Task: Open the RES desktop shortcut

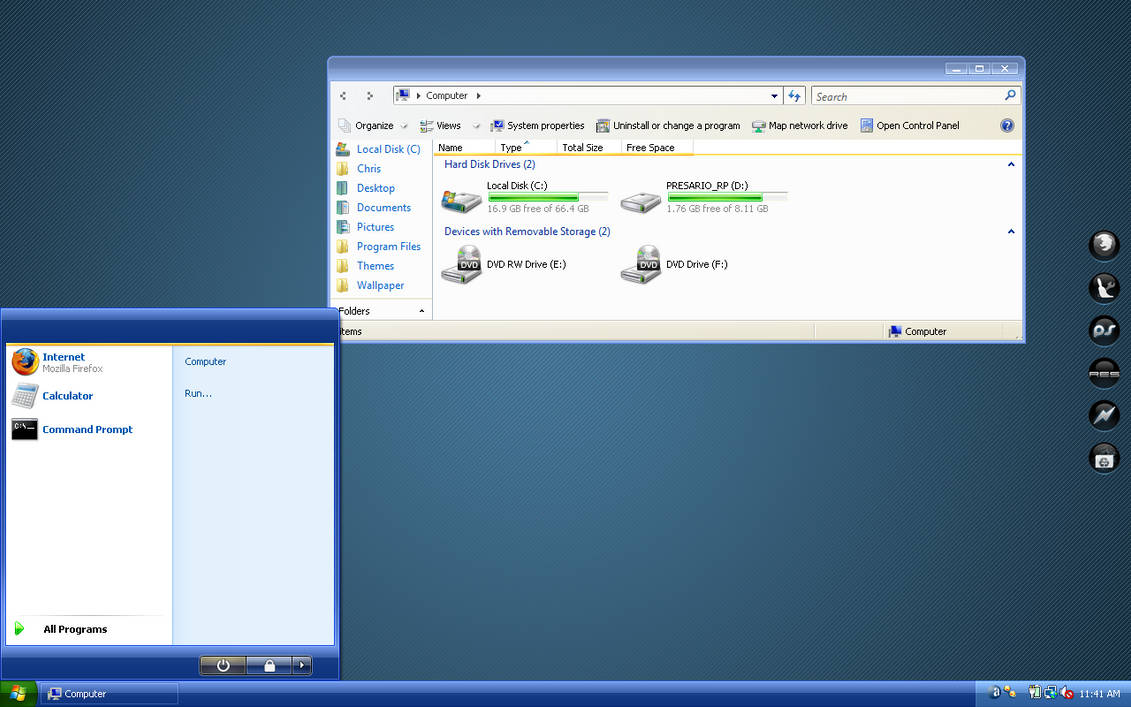Action: click(x=1103, y=373)
